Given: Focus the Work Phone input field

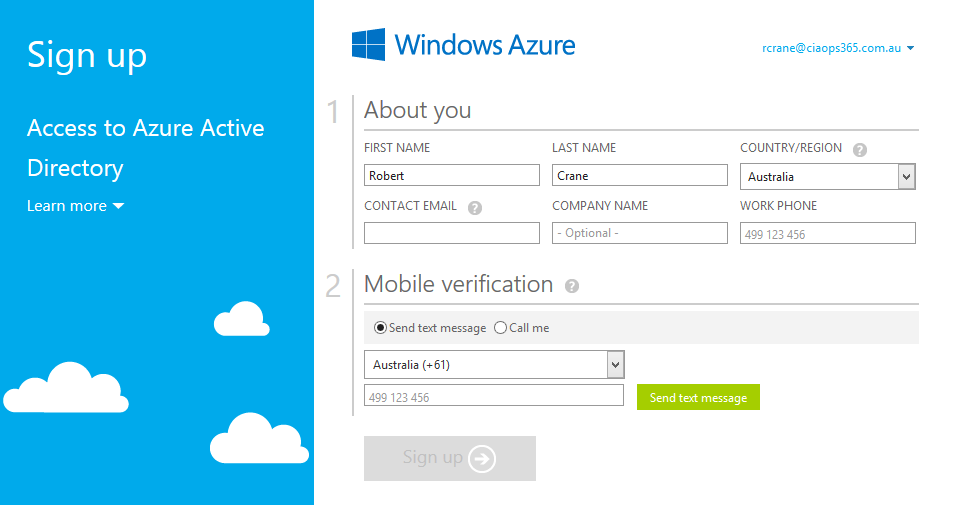Looking at the screenshot, I should tap(827, 234).
